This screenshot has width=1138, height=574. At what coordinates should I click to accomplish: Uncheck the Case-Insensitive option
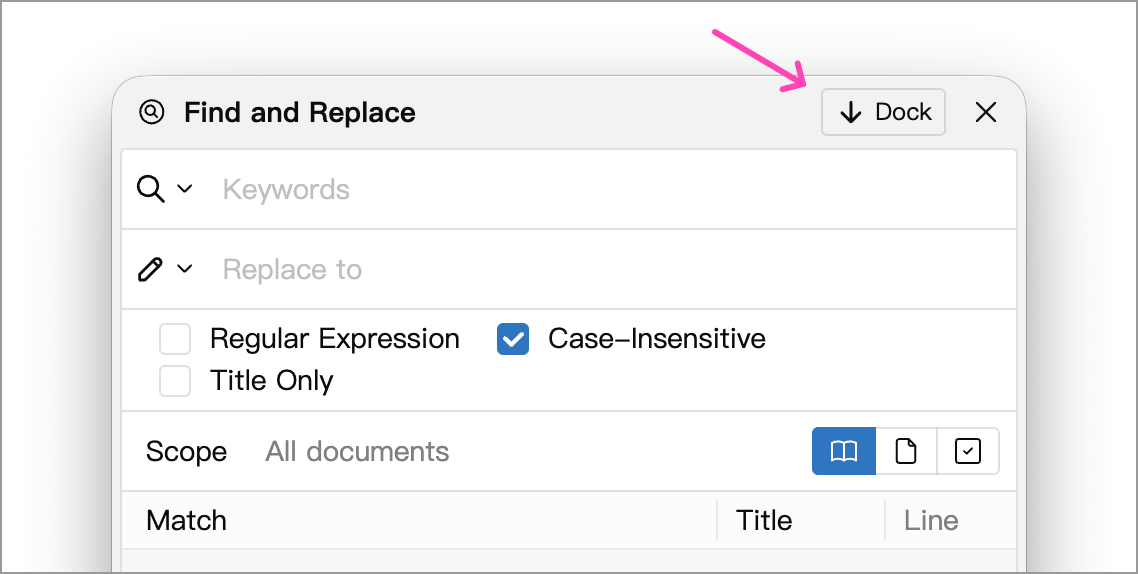(513, 339)
